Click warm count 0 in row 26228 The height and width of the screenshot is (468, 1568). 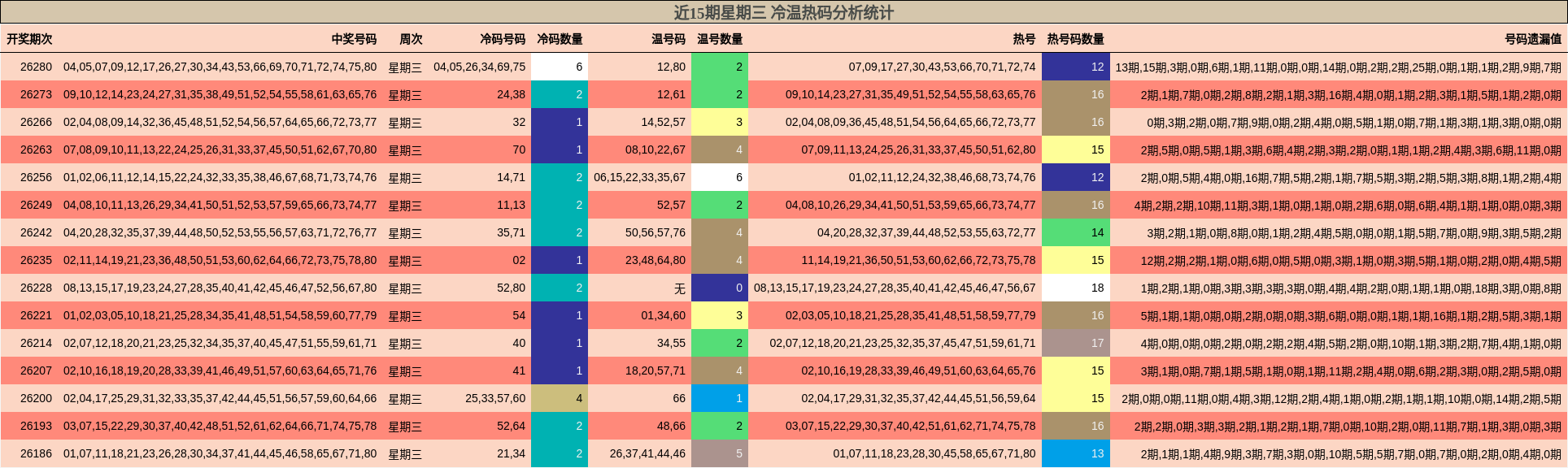click(x=720, y=288)
